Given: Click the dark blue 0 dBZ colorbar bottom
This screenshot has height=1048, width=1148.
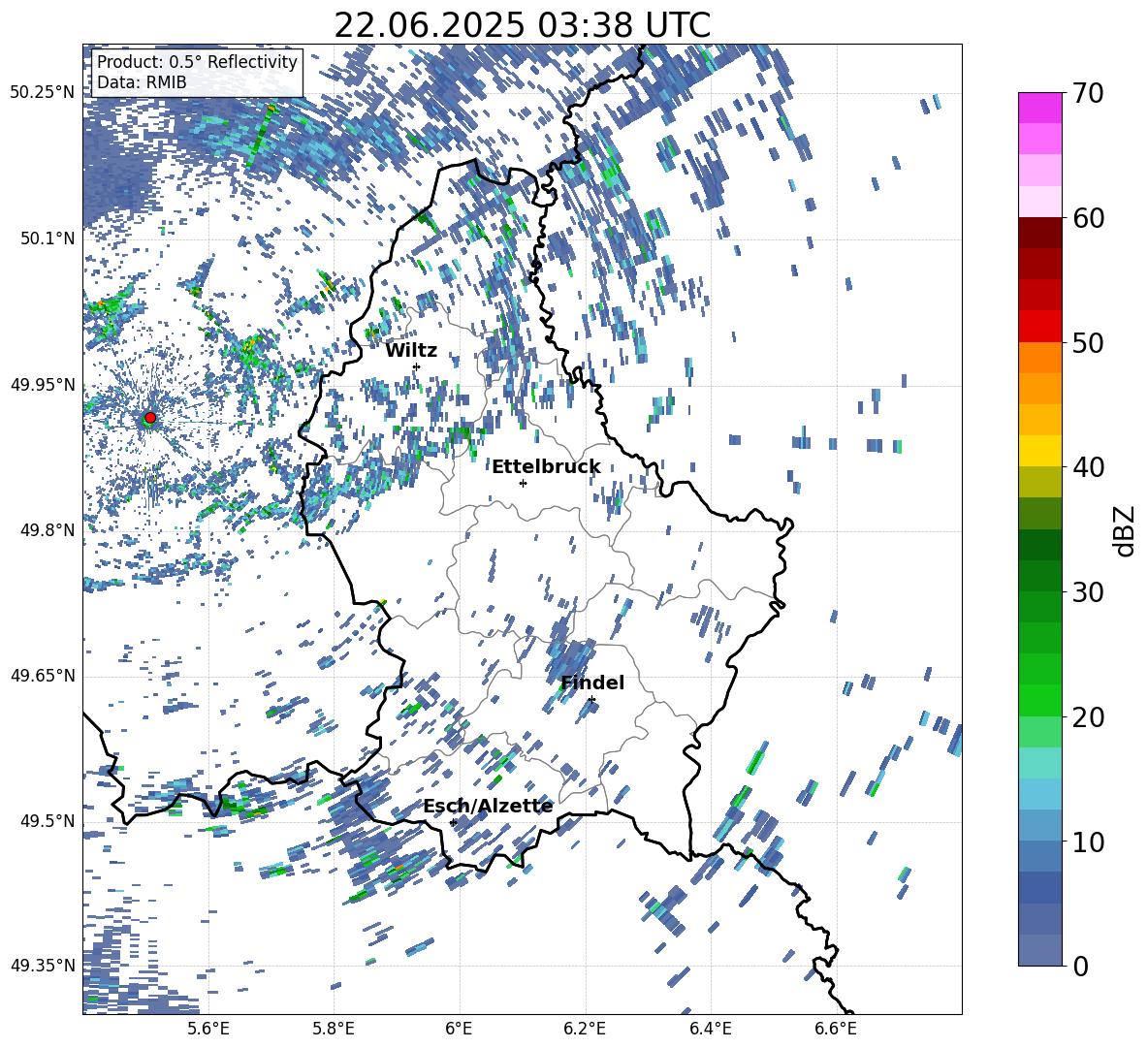Looking at the screenshot, I should pos(1039,950).
